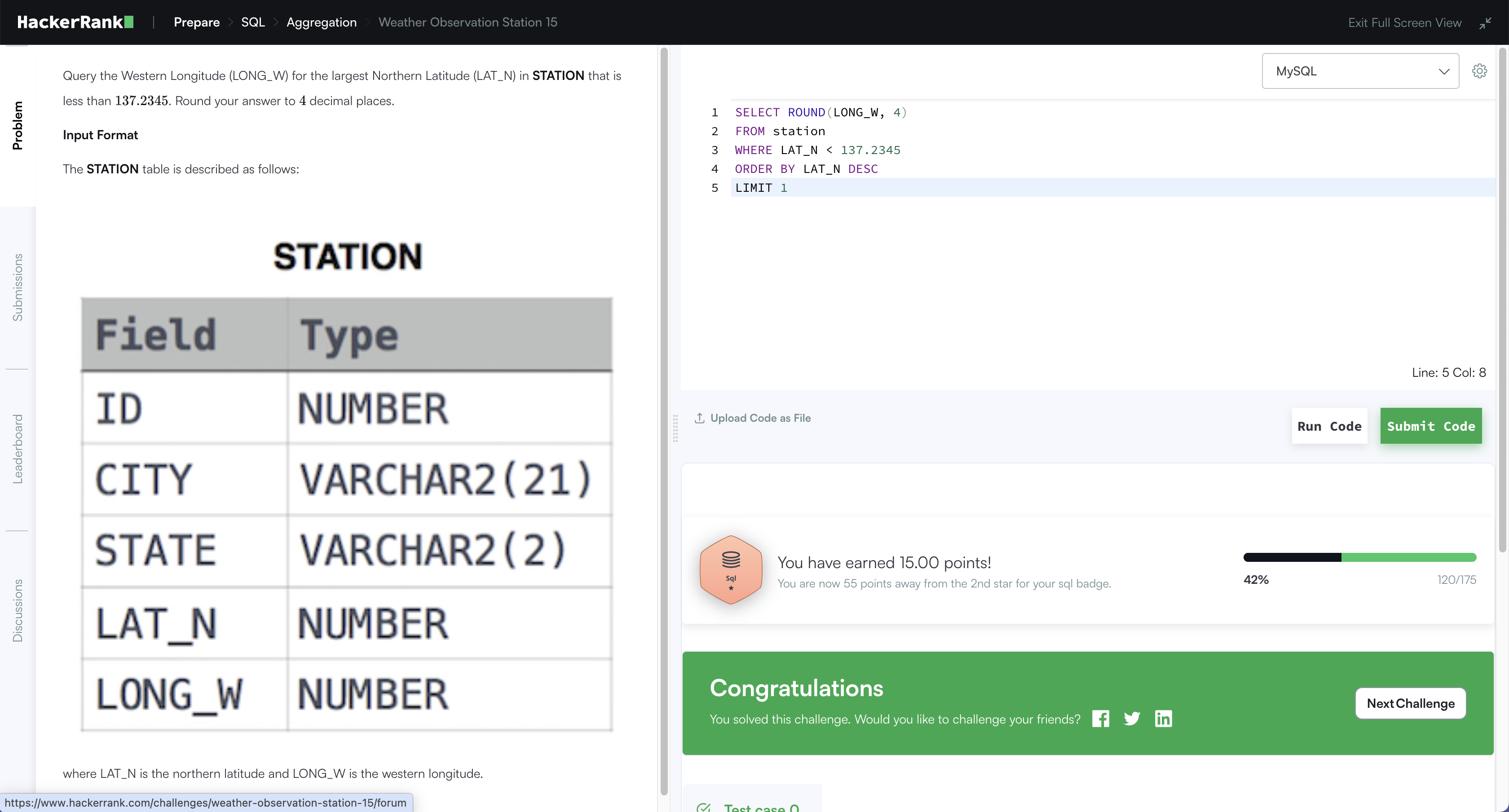Open the Submissions side tab

18,287
